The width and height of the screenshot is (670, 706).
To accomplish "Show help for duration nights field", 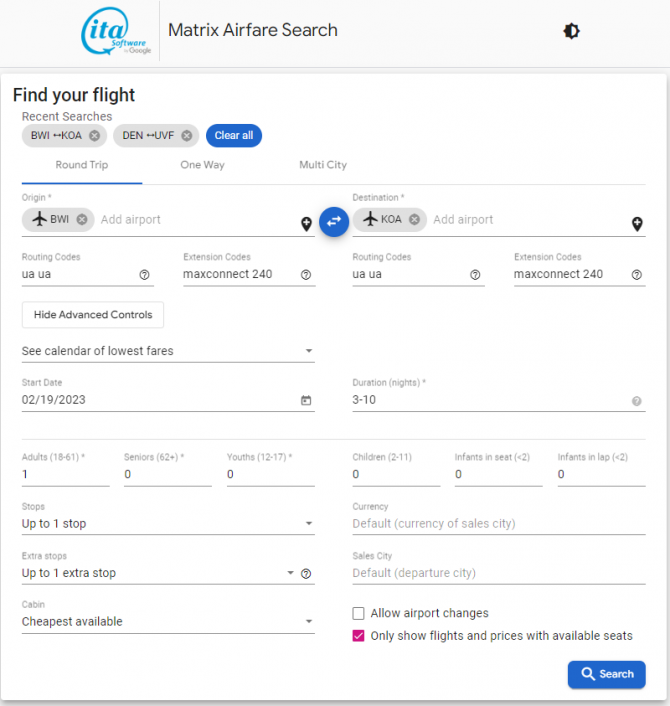I will (x=636, y=401).
